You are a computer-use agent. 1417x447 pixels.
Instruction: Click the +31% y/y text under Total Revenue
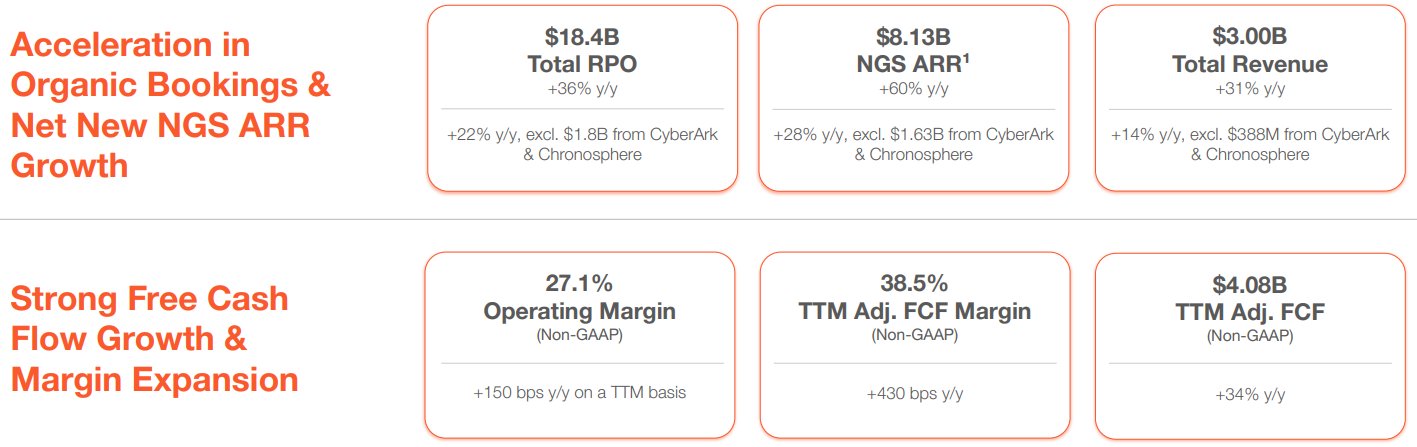click(x=1249, y=89)
